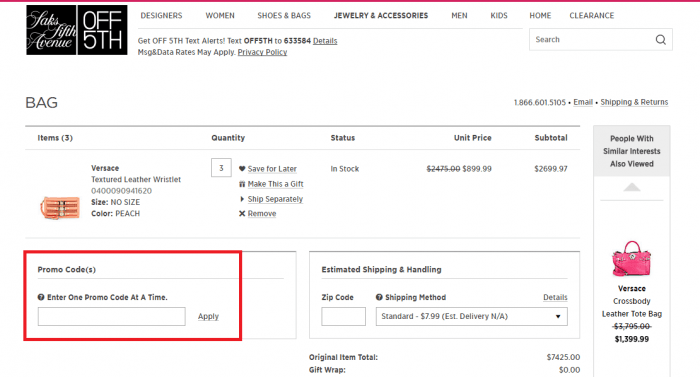
Task: Click the In Stock status text
Action: point(345,169)
